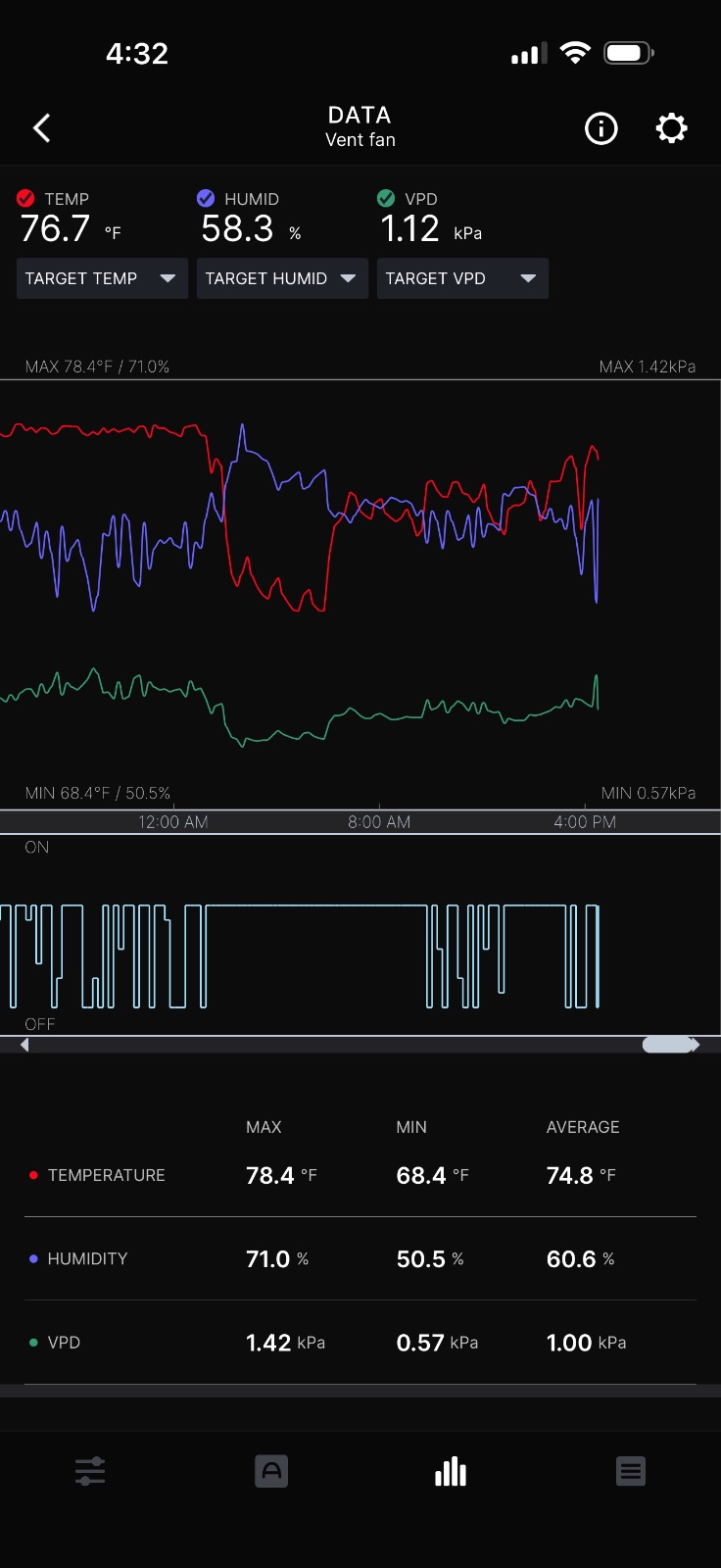Click the 12:00 AM time label
The image size is (721, 1568).
pos(173,822)
